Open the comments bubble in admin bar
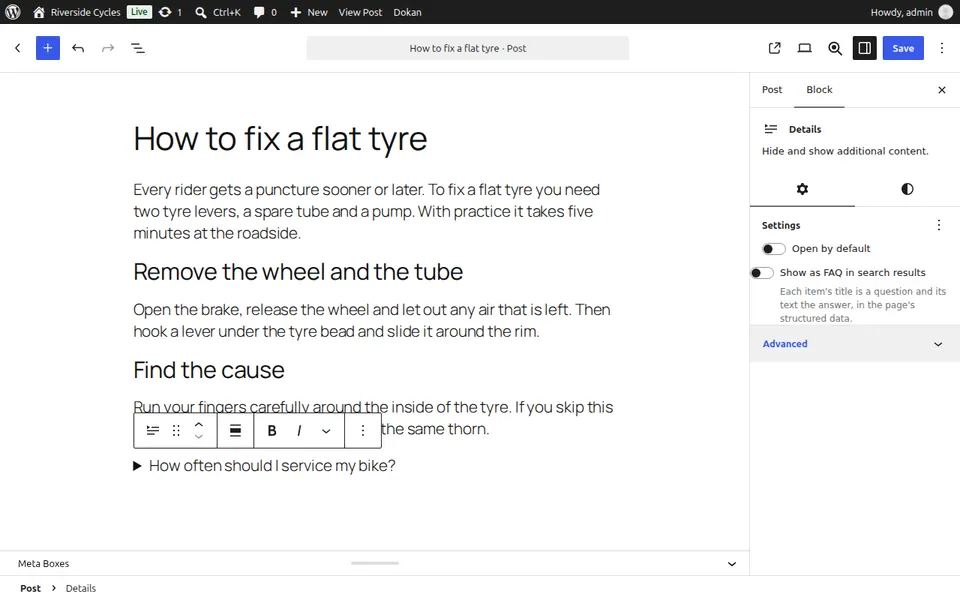Screen dimensions: 960x600 265,12
